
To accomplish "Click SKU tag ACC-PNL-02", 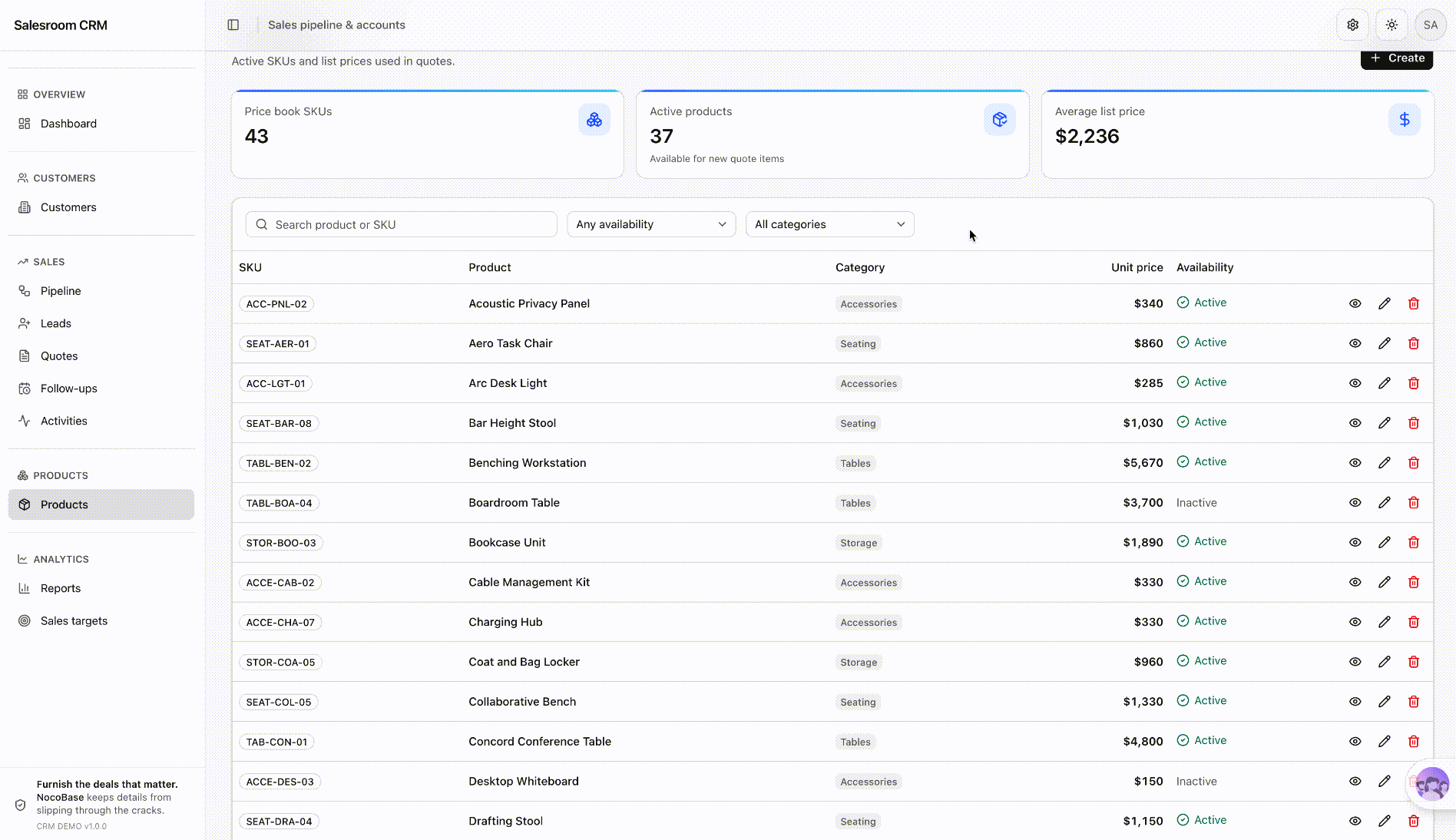I will [x=276, y=304].
